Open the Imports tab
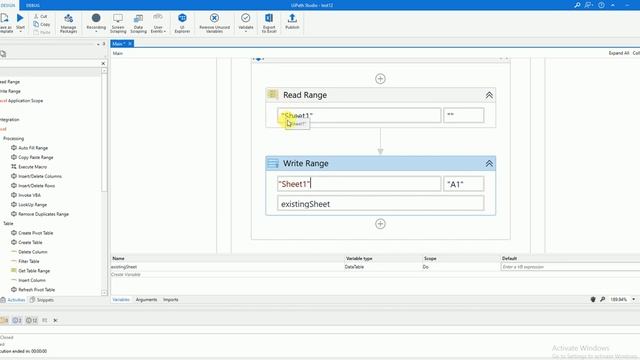Viewport: 640px width, 360px height. (x=171, y=300)
